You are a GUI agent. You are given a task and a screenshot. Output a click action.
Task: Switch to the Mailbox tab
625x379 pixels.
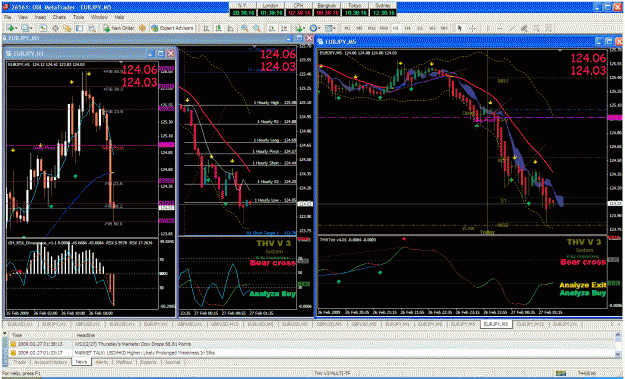tap(124, 362)
